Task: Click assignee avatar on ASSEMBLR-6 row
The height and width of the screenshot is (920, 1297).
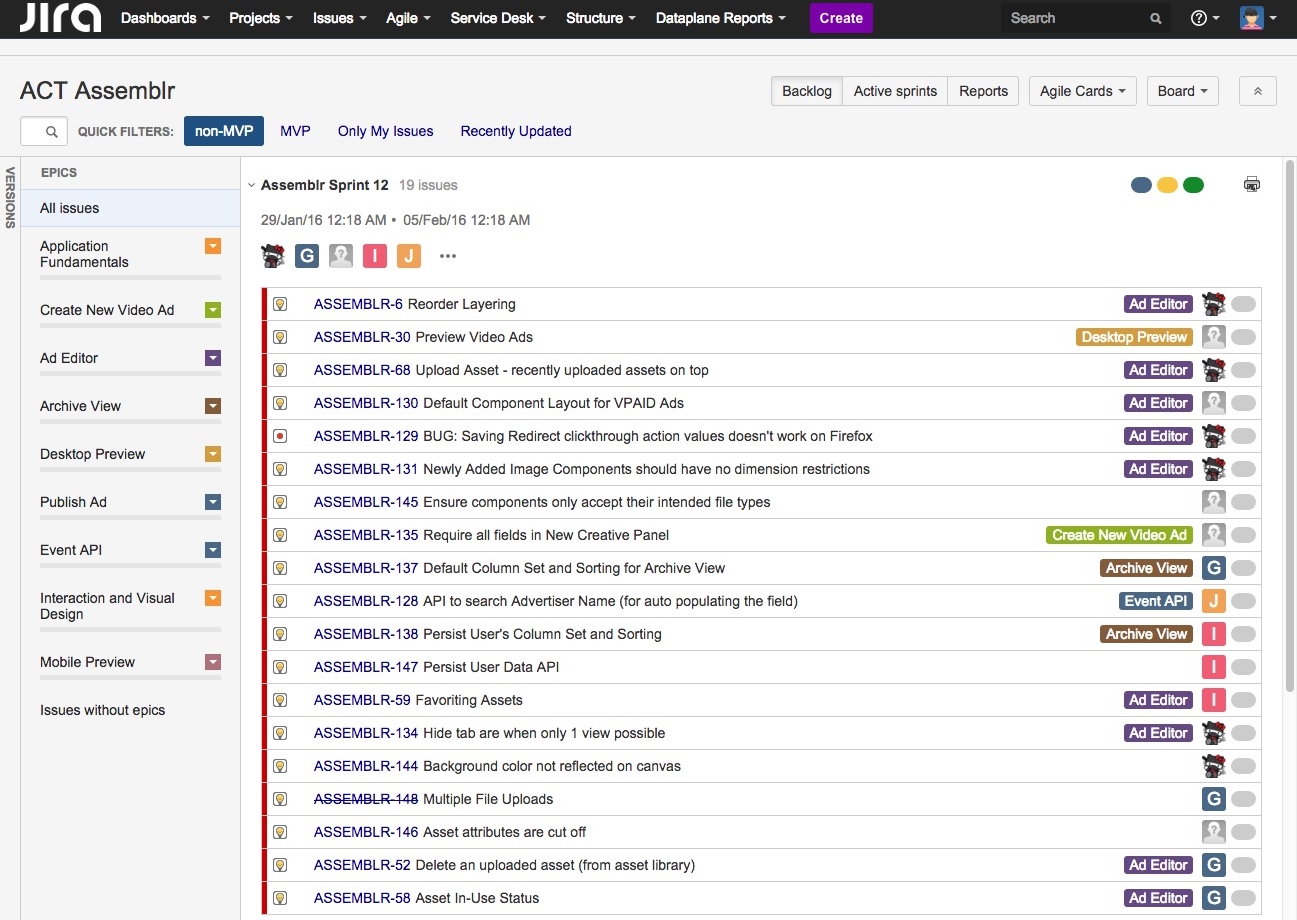Action: tap(1213, 304)
